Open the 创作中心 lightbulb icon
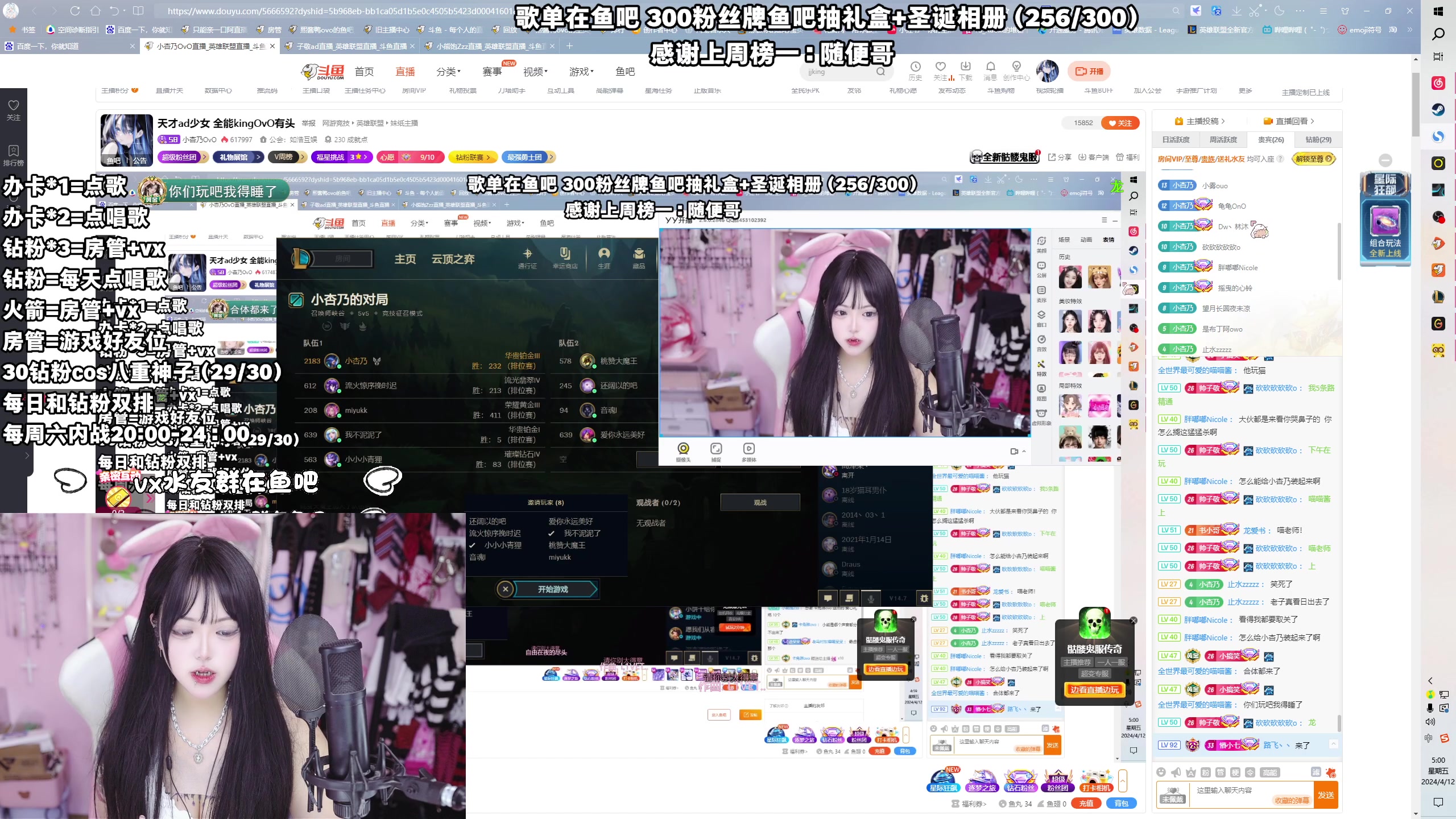The height and width of the screenshot is (819, 1456). [x=1016, y=71]
